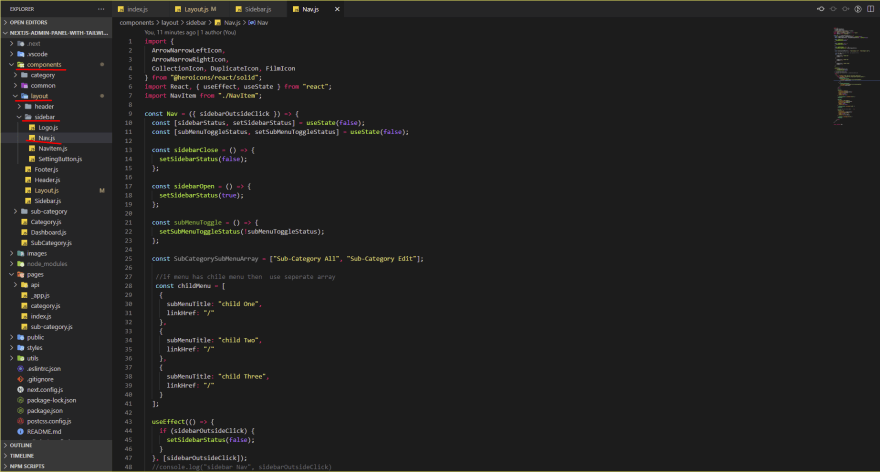This screenshot has height=472, width=880.
Task: Collapse the project root folder section
Action: click(56, 33)
